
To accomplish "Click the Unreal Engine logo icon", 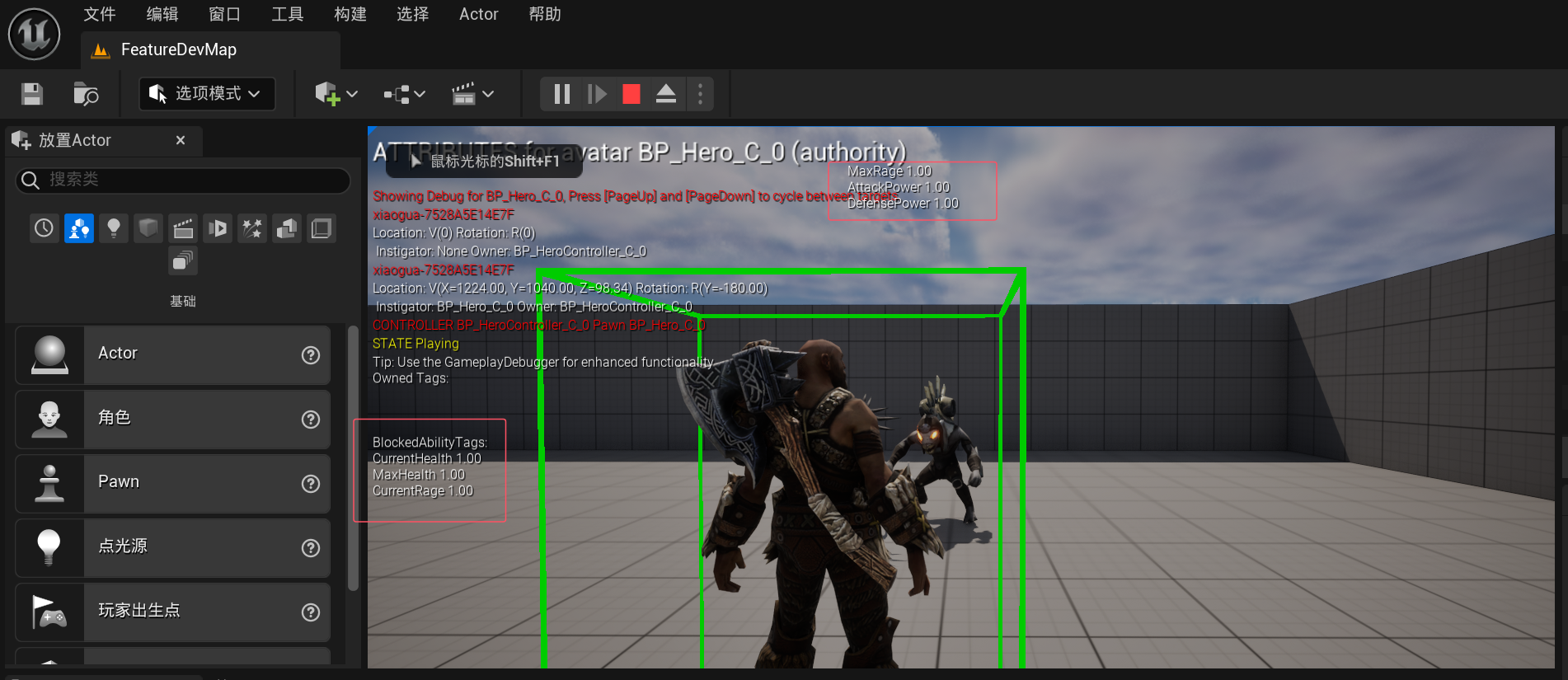I will point(34,34).
